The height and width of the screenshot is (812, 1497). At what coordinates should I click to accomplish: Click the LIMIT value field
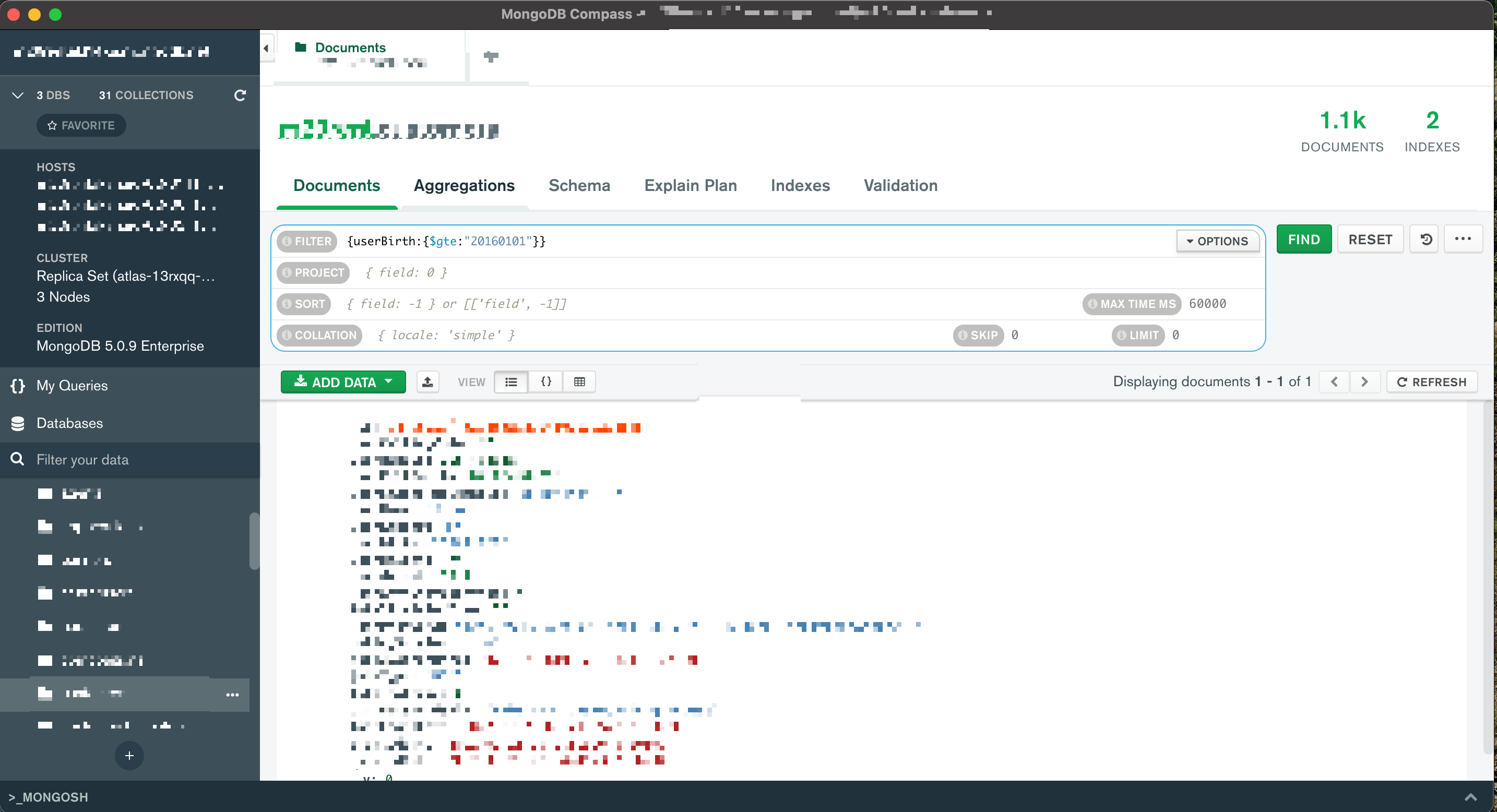(1175, 335)
